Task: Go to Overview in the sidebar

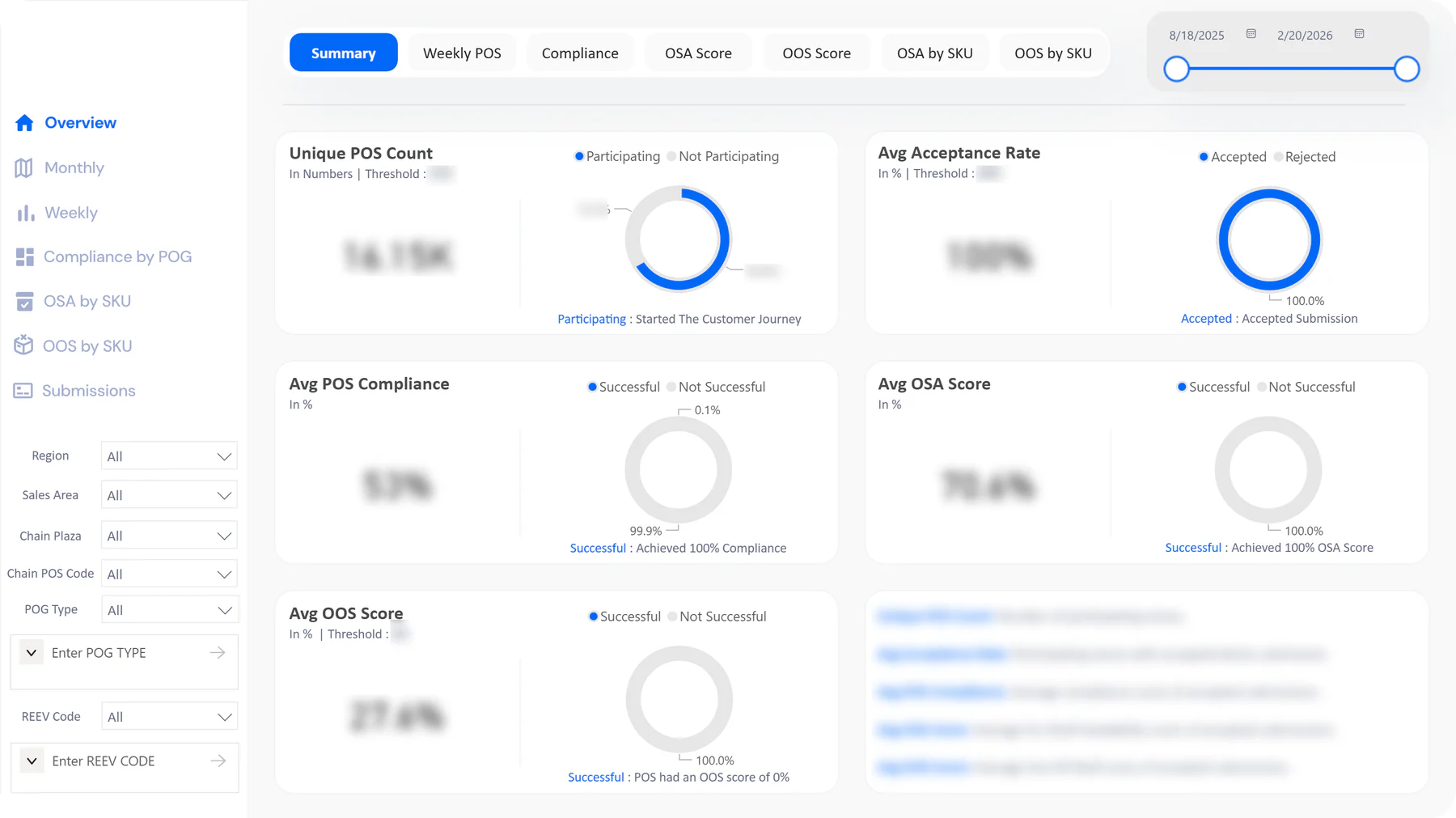Action: (80, 123)
